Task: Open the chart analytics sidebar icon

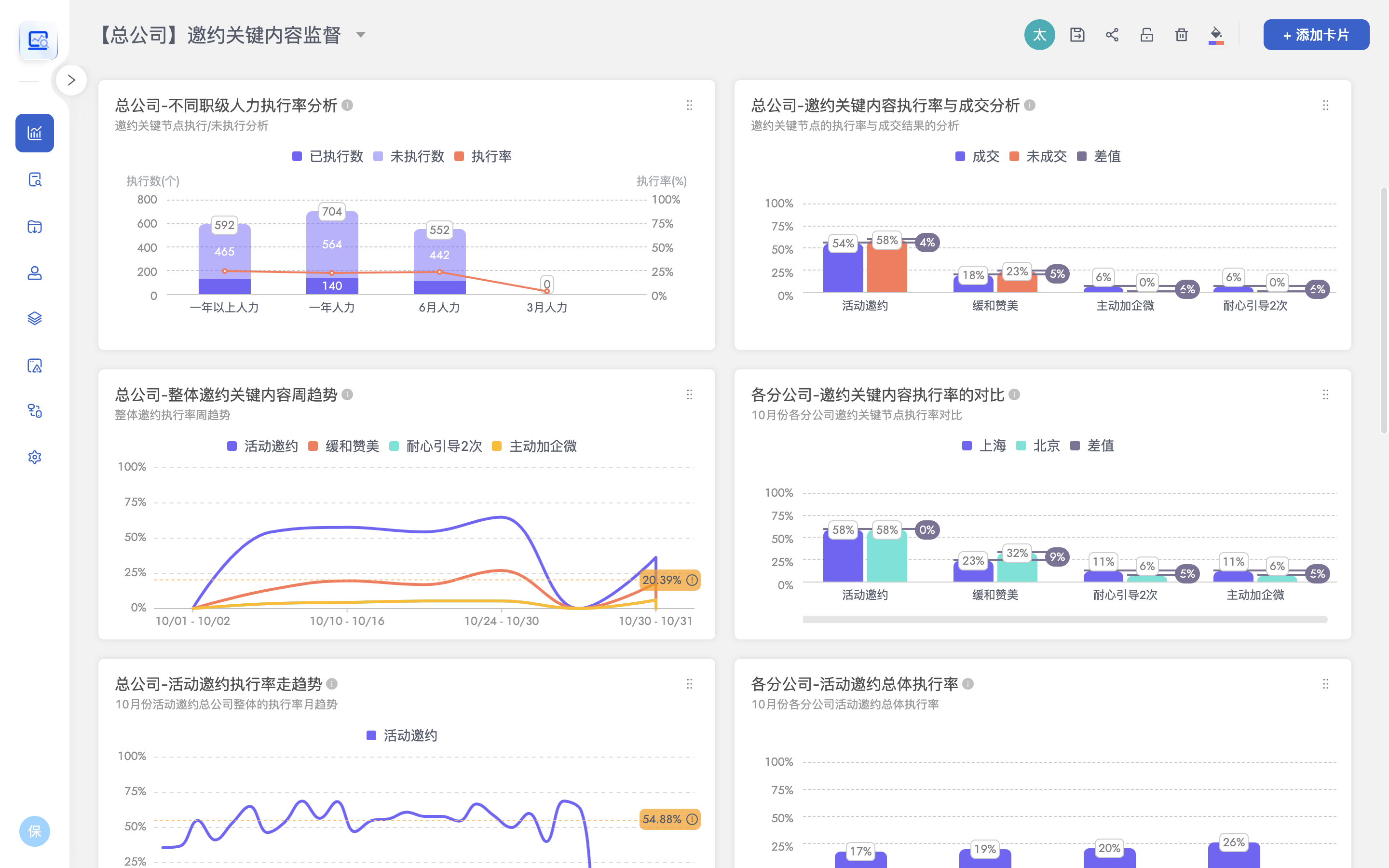Action: point(34,133)
